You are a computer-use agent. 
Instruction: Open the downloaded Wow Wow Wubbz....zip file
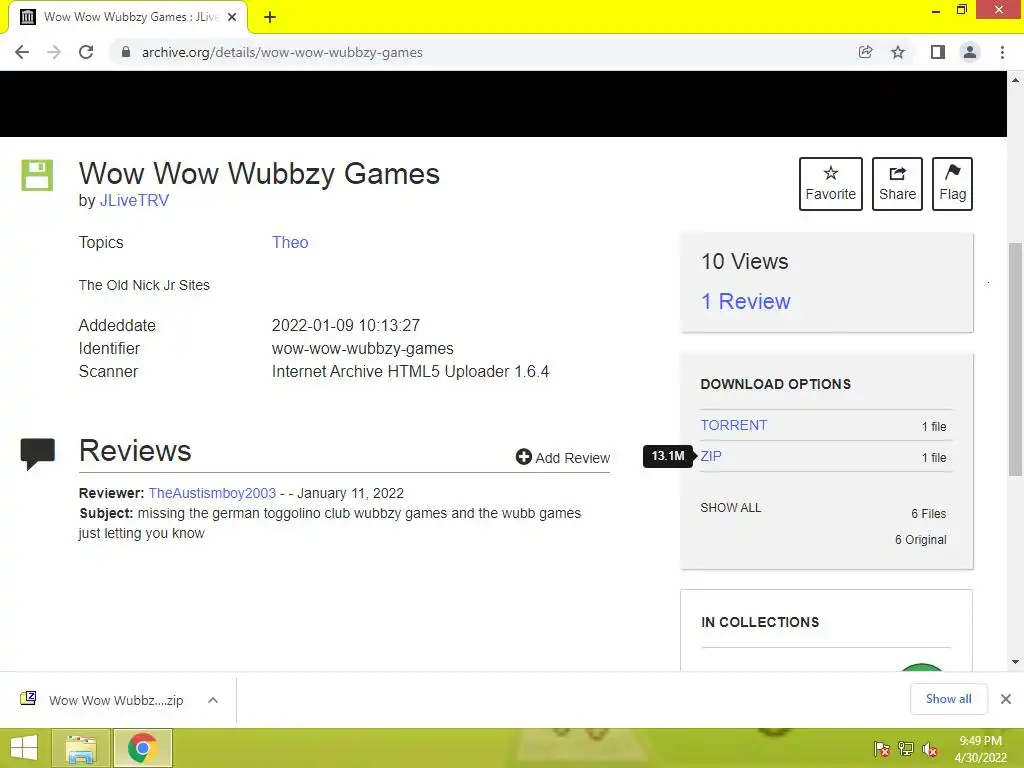coord(116,700)
